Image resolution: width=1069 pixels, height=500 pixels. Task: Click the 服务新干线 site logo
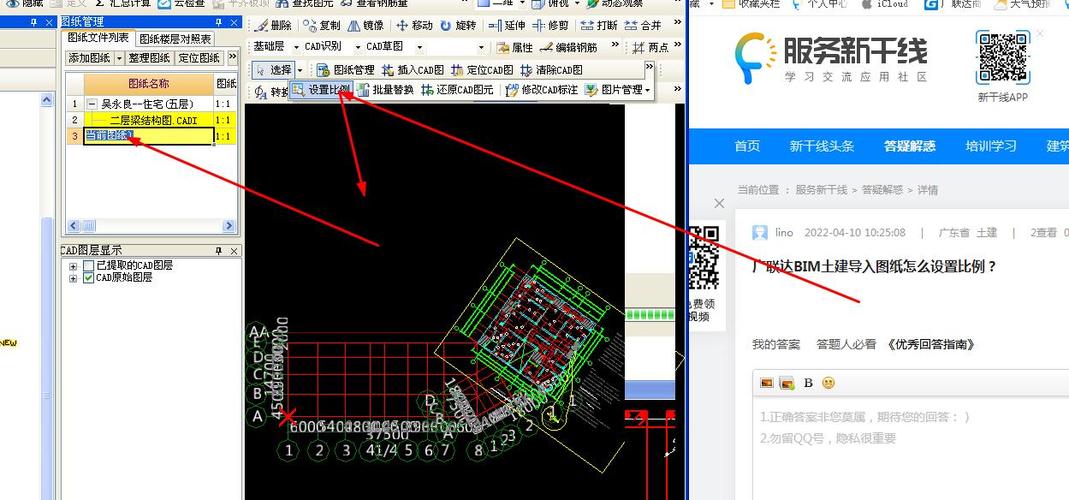(x=830, y=57)
